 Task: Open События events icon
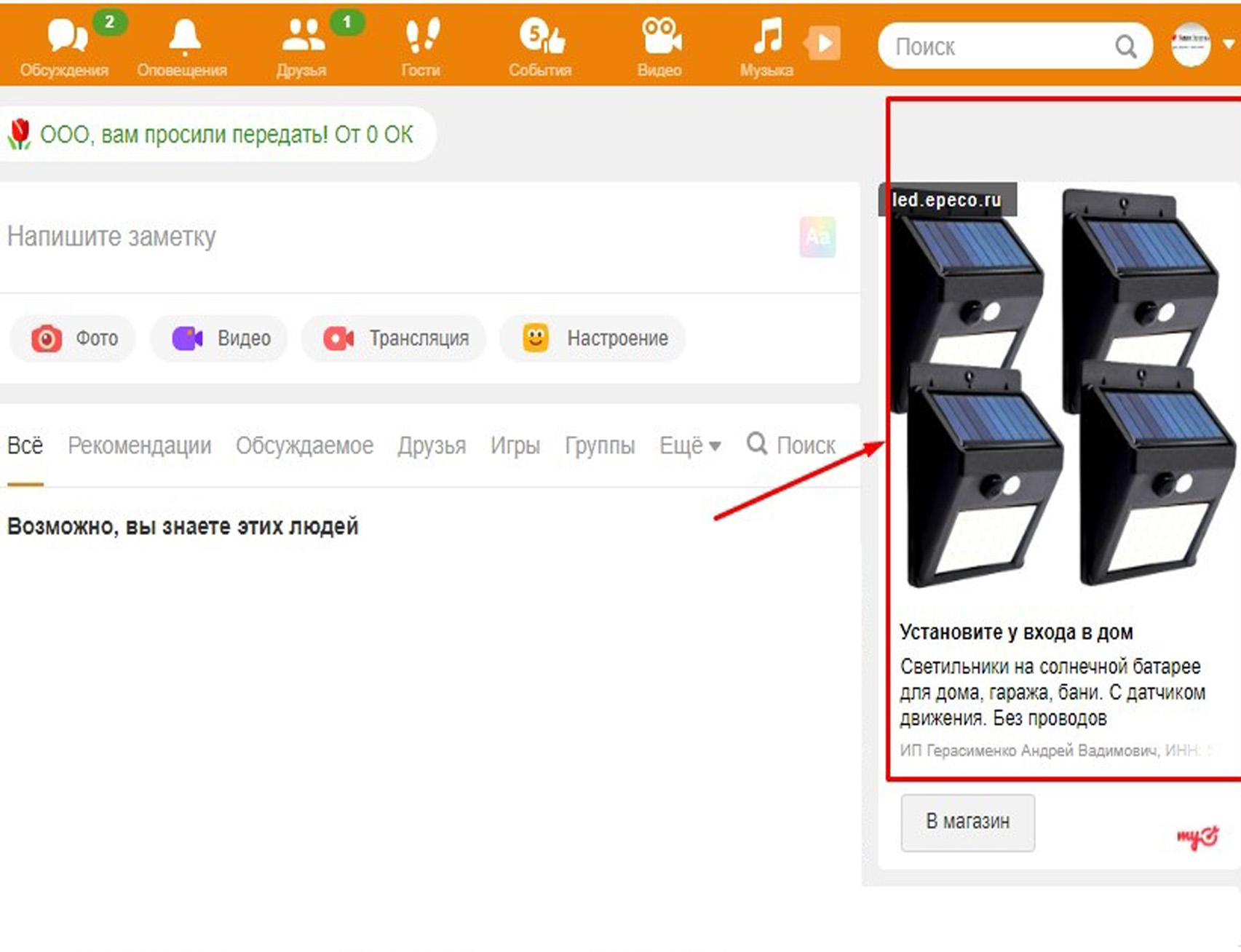541,36
